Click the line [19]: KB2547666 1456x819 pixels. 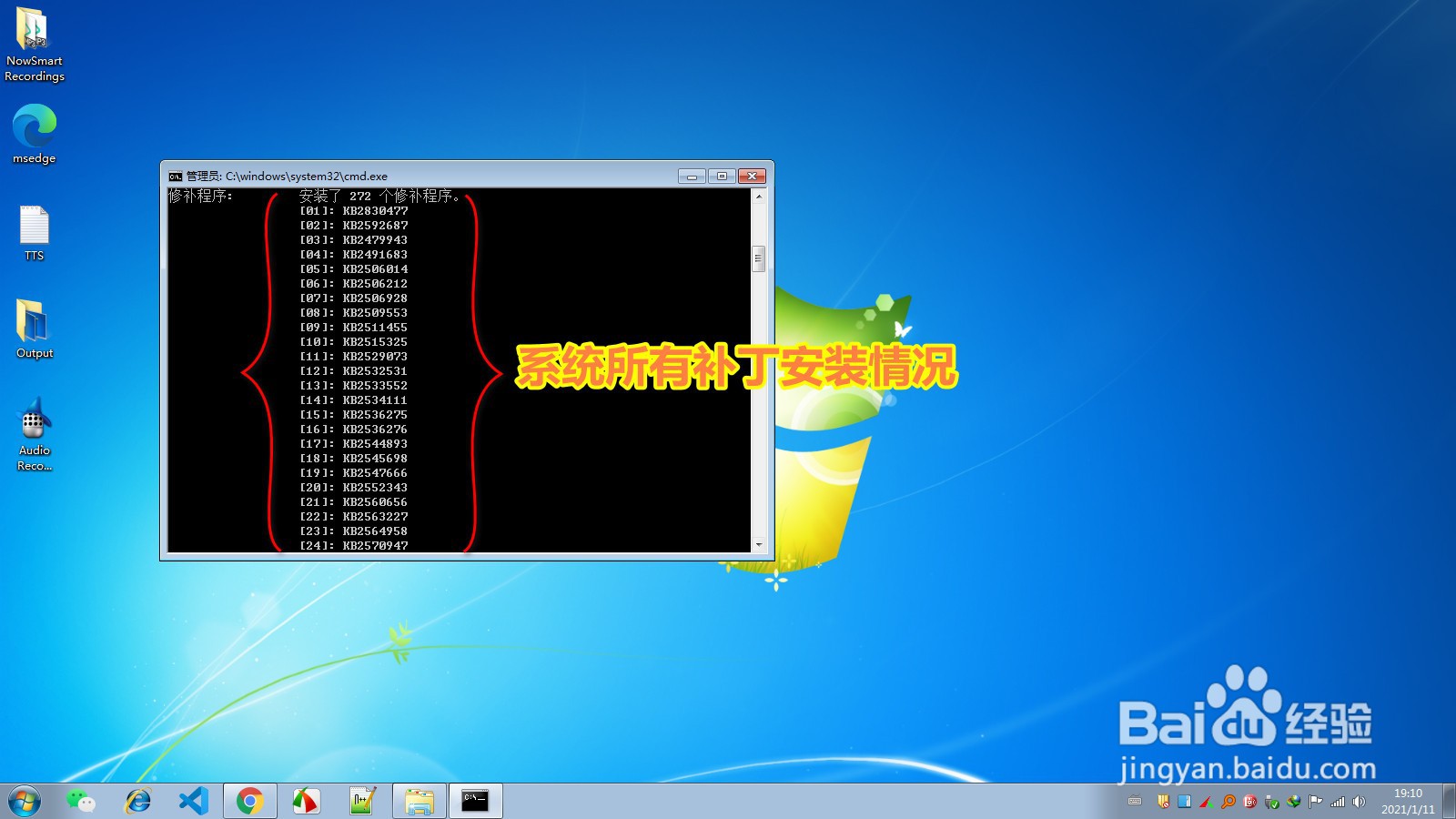(354, 473)
